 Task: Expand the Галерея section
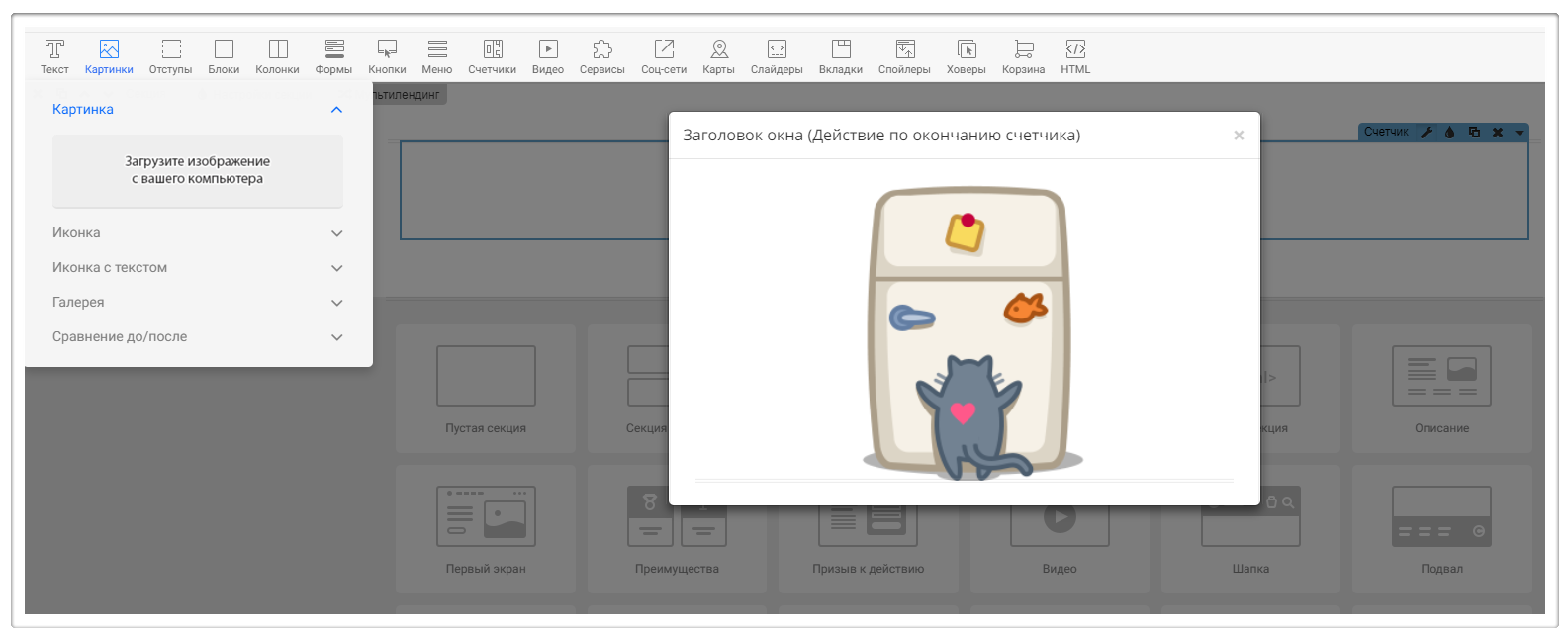click(x=336, y=303)
